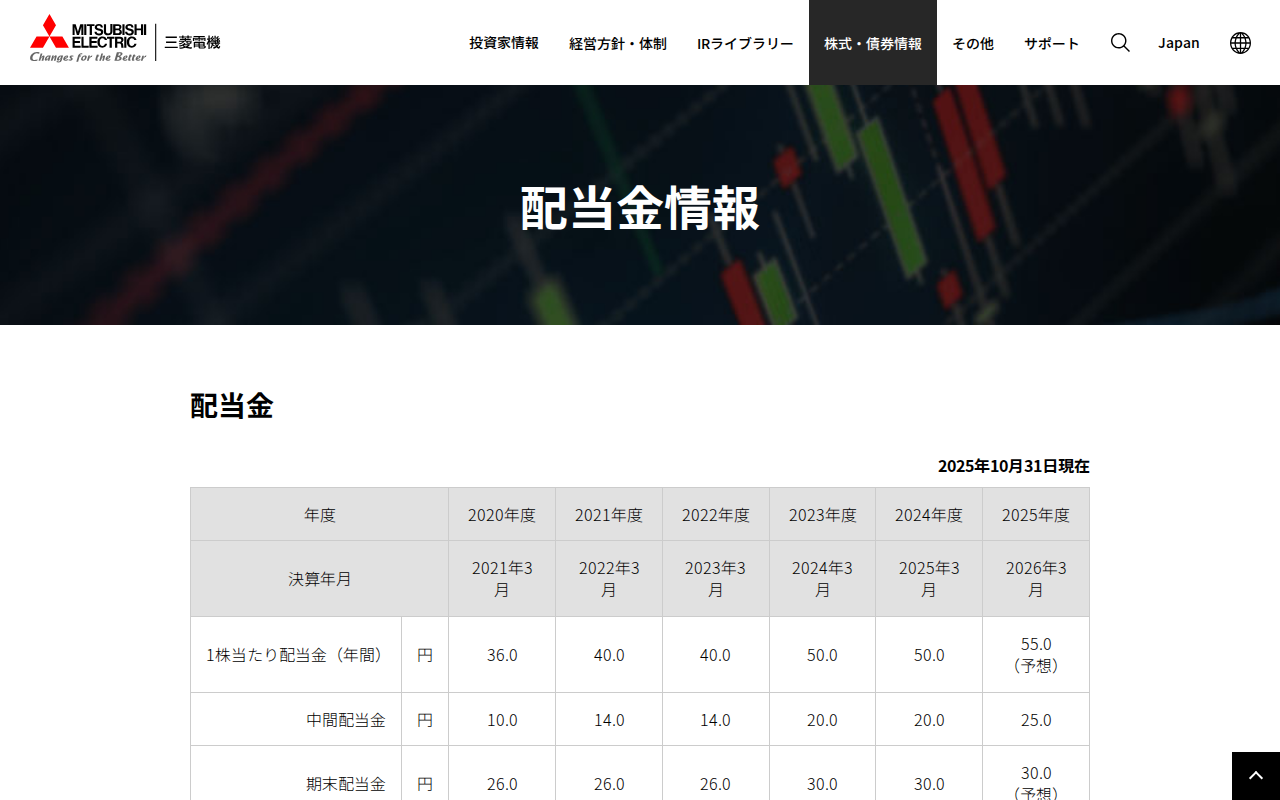
Task: Select the 中間配当金 row label
Action: (x=346, y=719)
